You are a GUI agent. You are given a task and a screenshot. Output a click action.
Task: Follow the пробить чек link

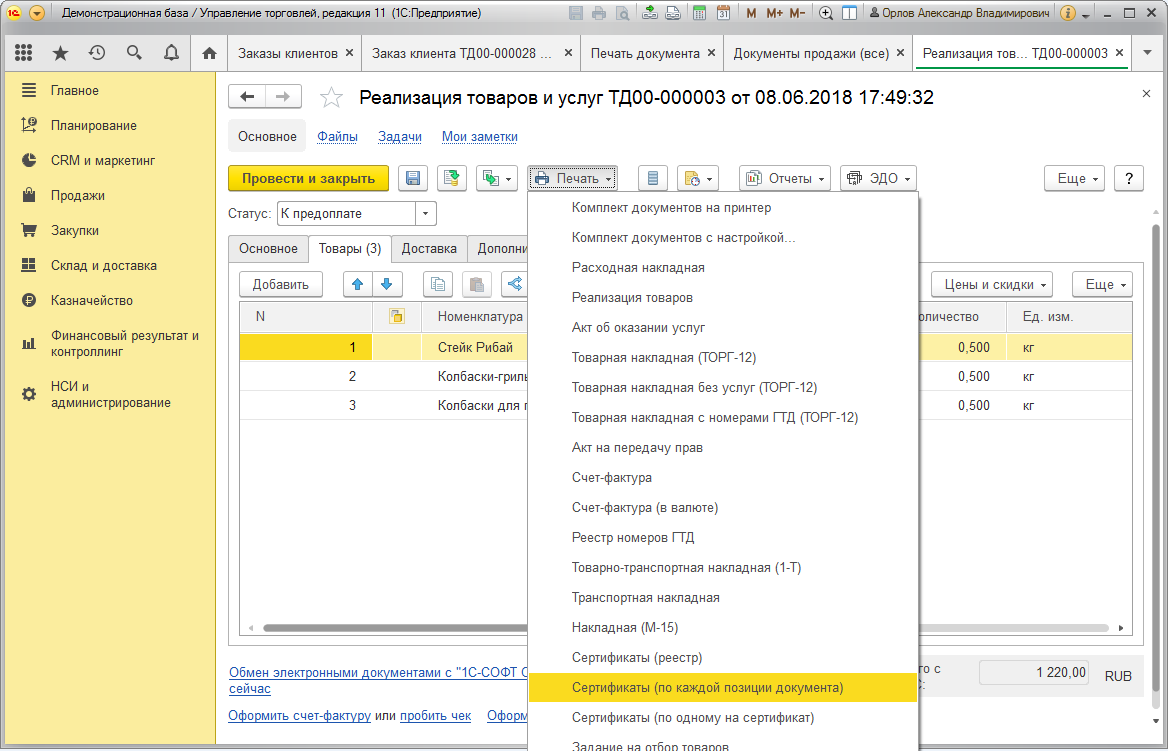[435, 716]
